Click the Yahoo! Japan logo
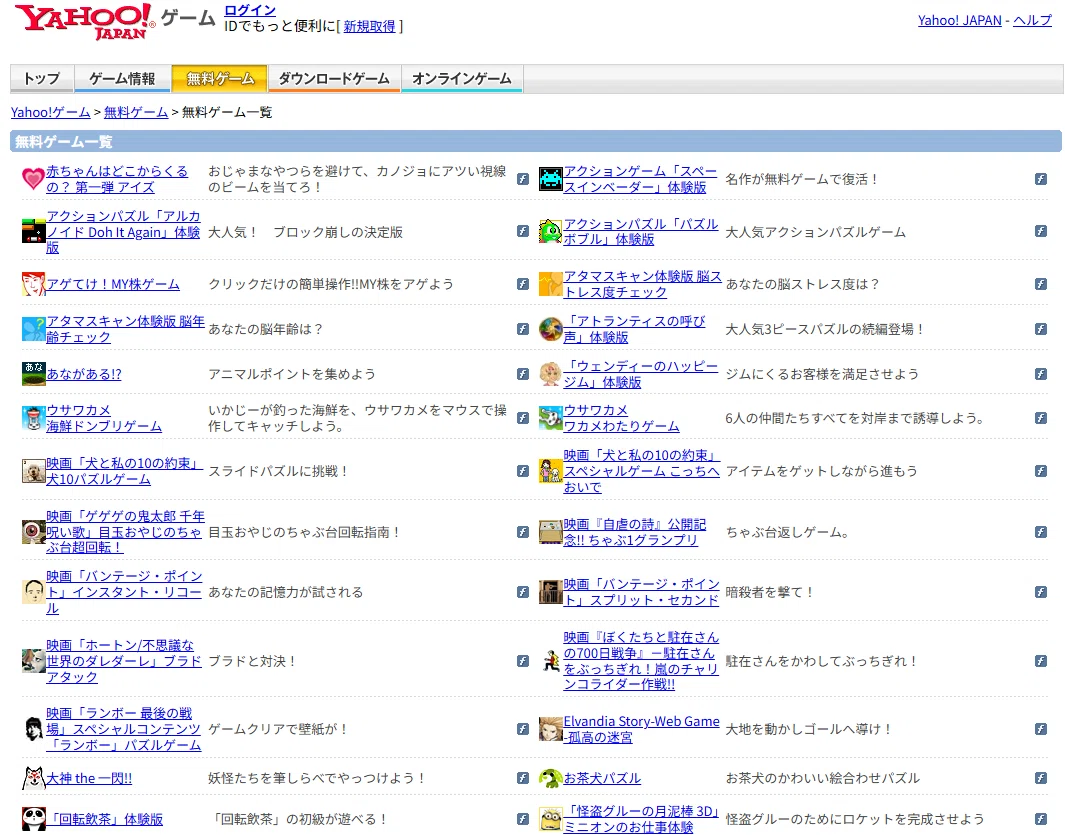The image size is (1065, 835). 85,21
